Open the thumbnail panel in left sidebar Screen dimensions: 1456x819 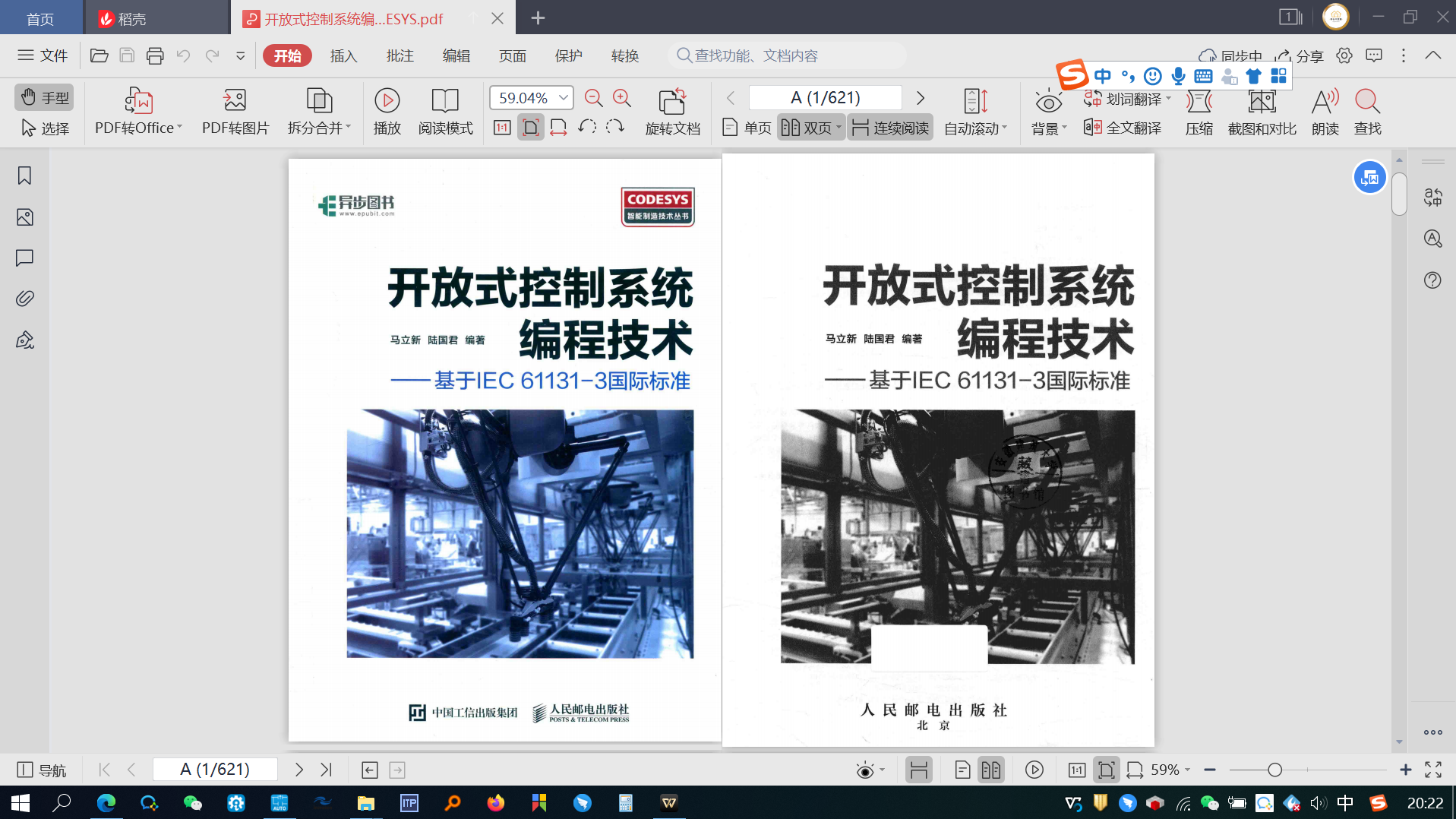(25, 217)
